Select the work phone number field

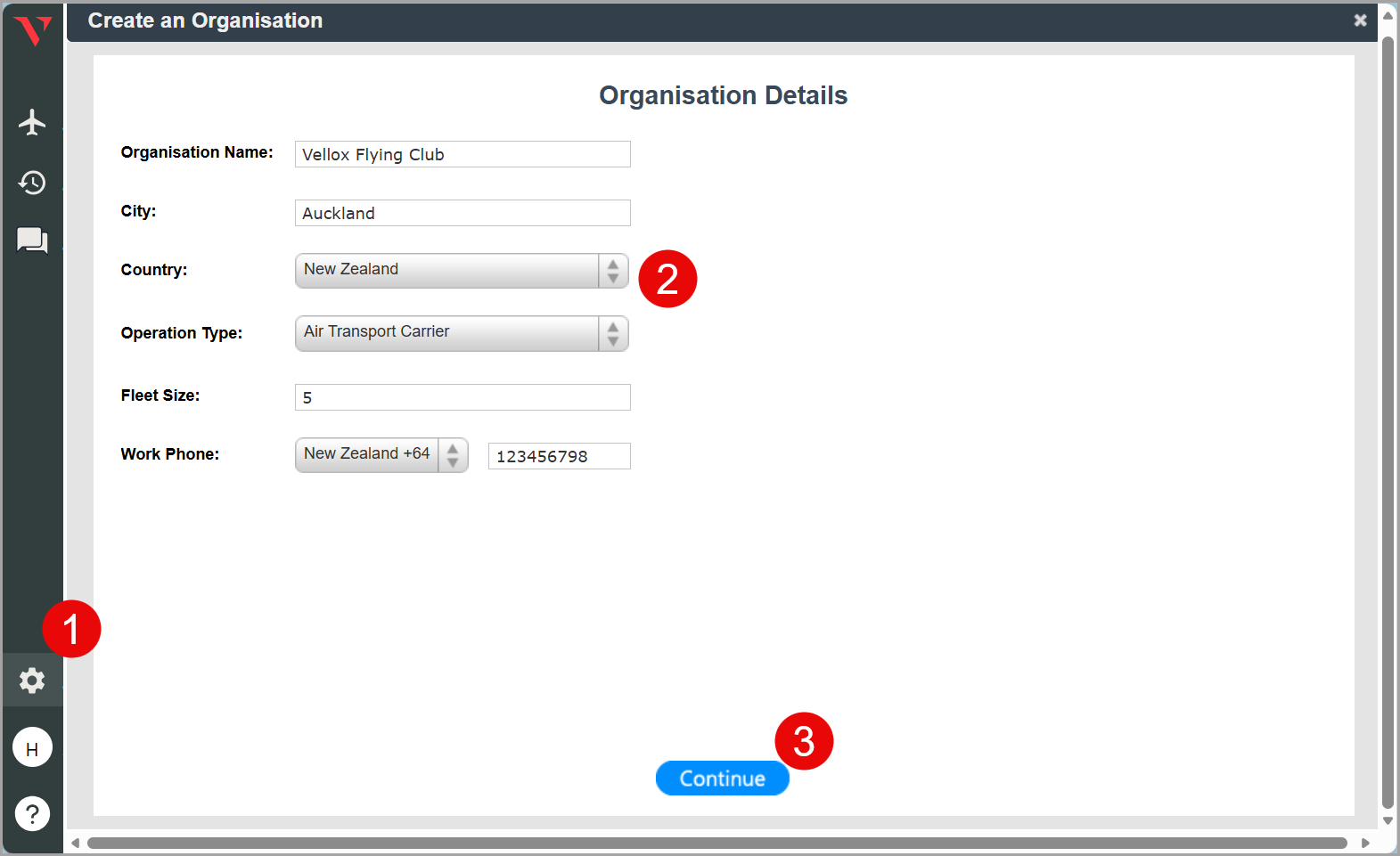click(x=559, y=456)
